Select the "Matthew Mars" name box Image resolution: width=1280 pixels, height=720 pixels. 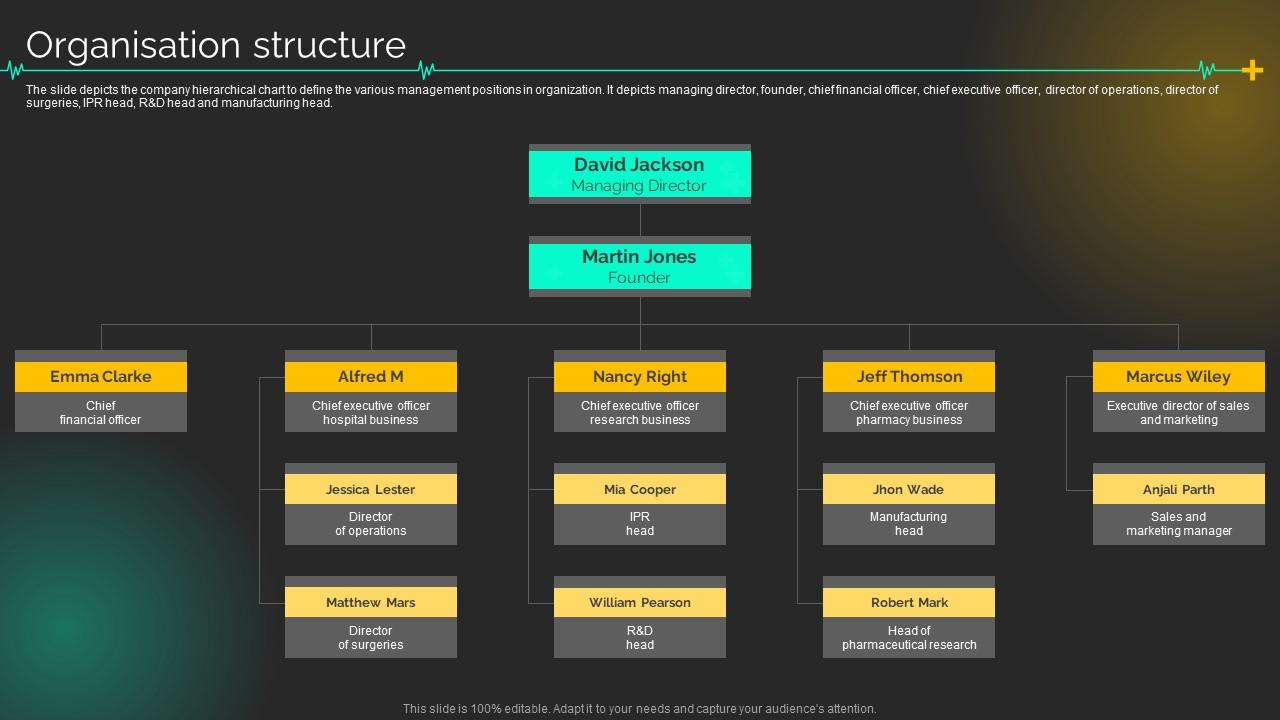(x=371, y=602)
